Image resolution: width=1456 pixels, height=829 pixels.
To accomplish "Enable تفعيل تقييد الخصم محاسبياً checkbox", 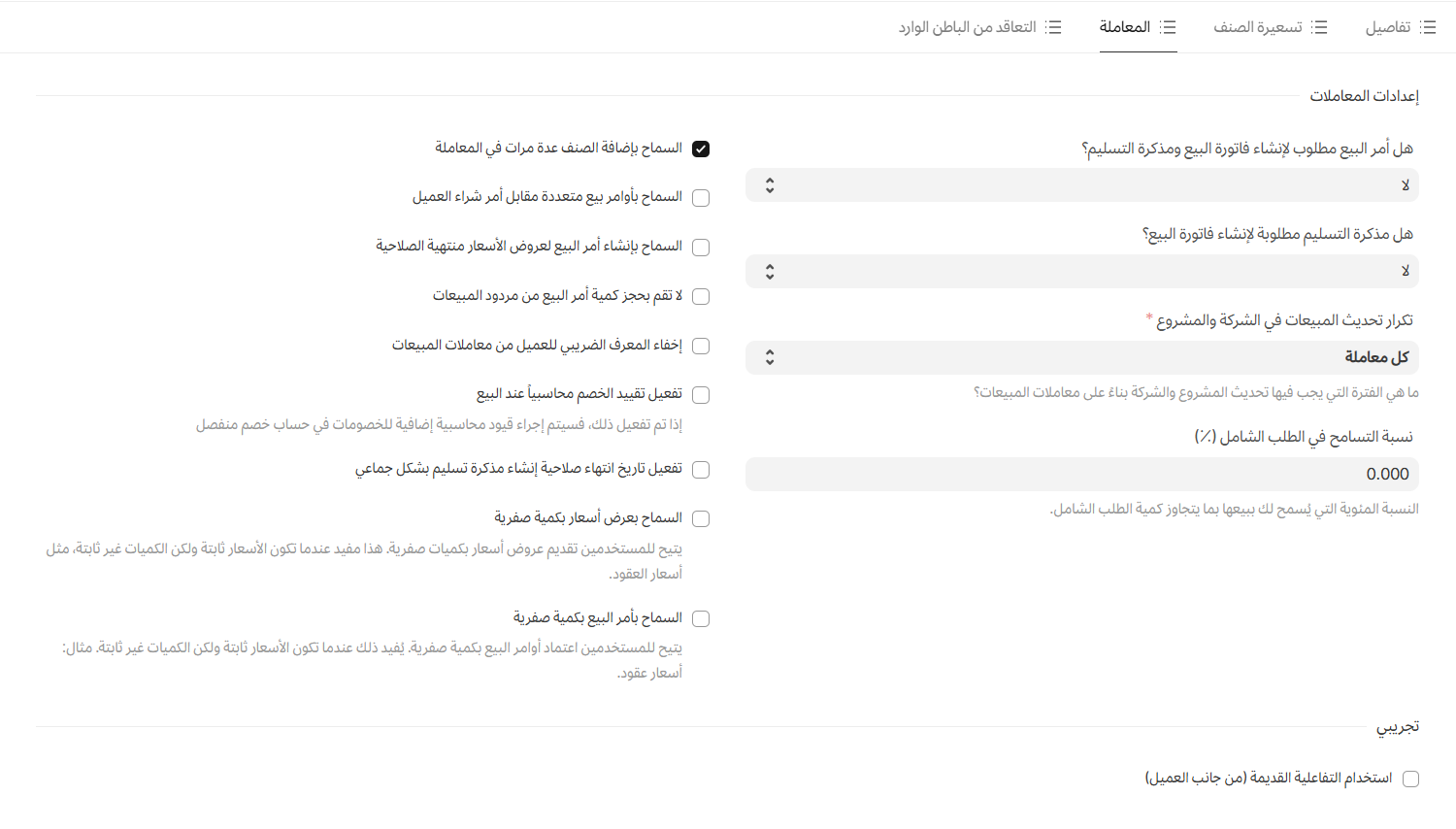I will 701,395.
